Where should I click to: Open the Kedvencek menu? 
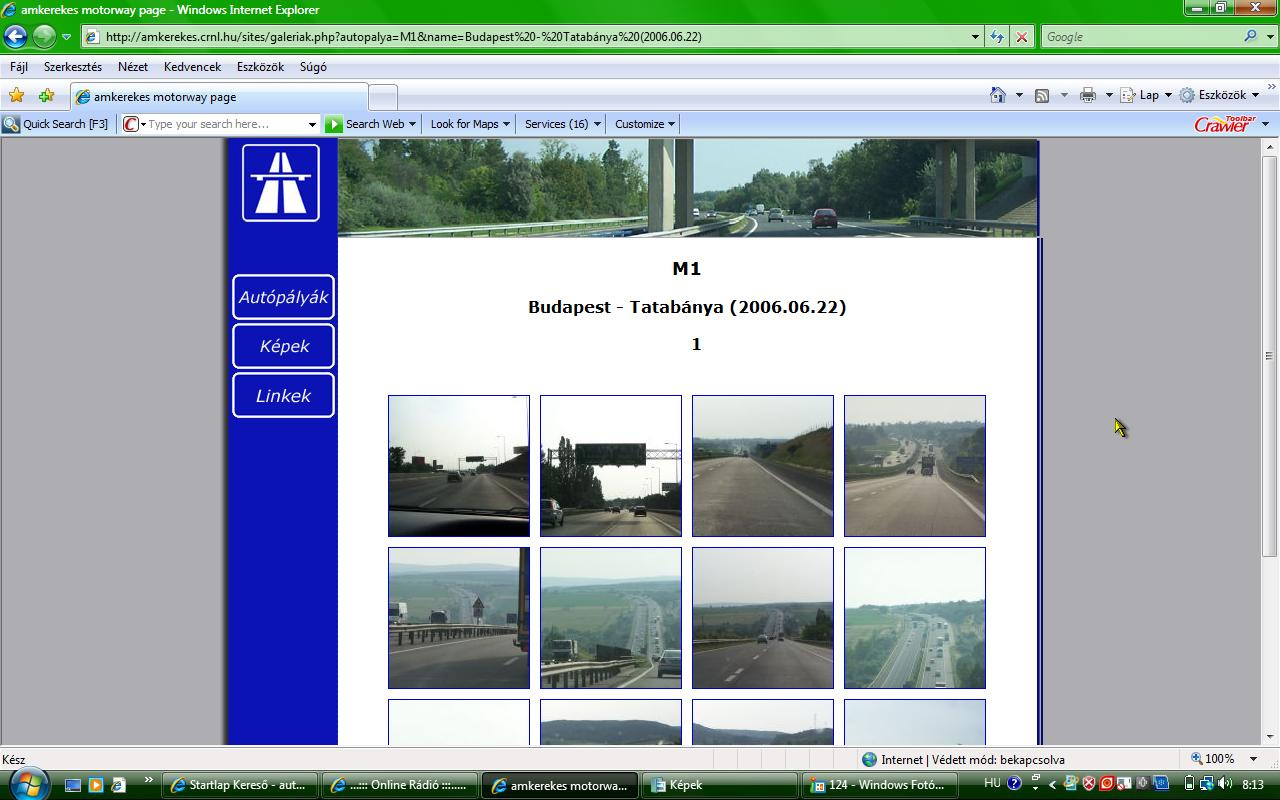click(193, 67)
